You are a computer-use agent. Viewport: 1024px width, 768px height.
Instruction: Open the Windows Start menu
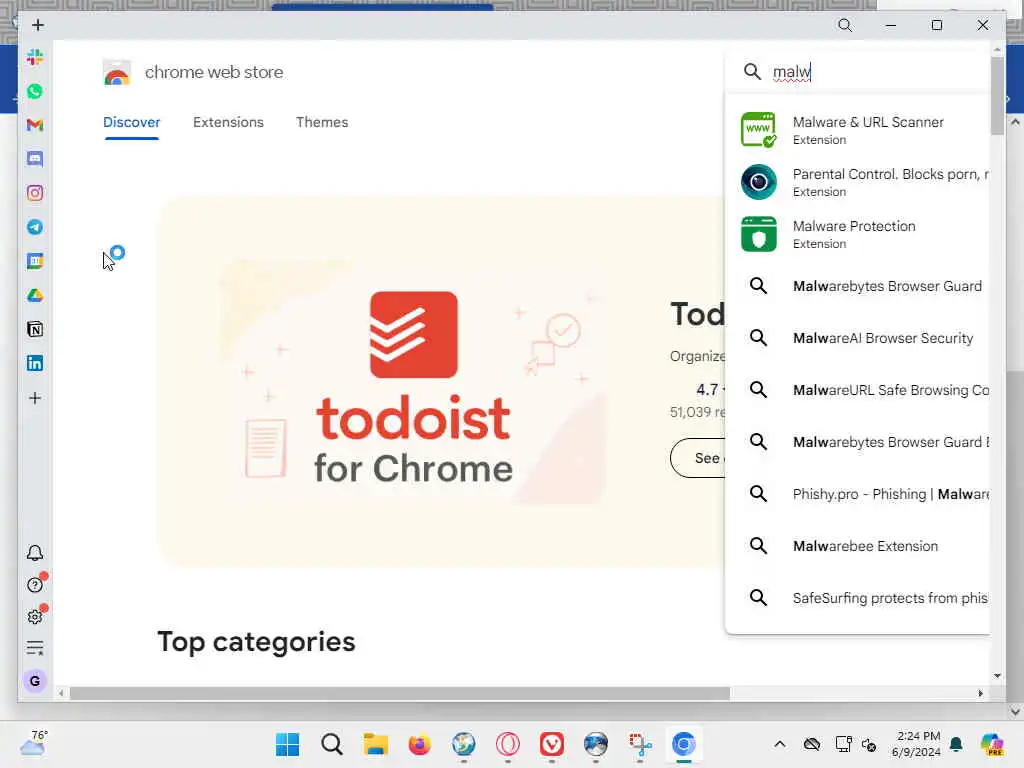tap(287, 744)
